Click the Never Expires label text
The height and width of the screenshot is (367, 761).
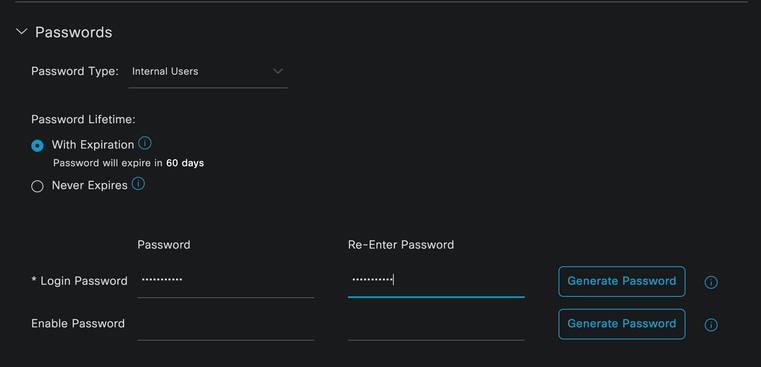pos(89,185)
